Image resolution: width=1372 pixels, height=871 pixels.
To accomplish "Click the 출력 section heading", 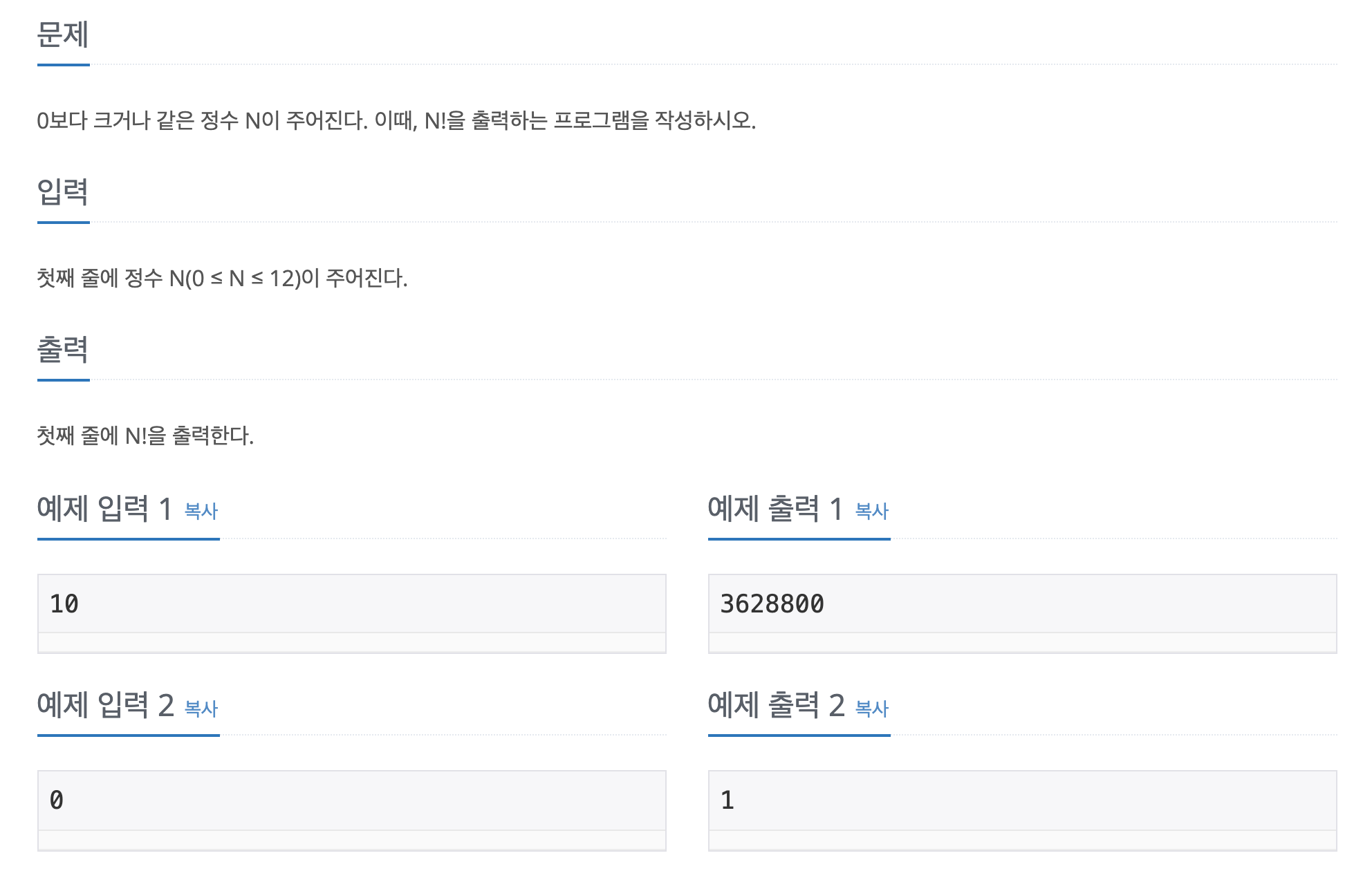I will (63, 350).
